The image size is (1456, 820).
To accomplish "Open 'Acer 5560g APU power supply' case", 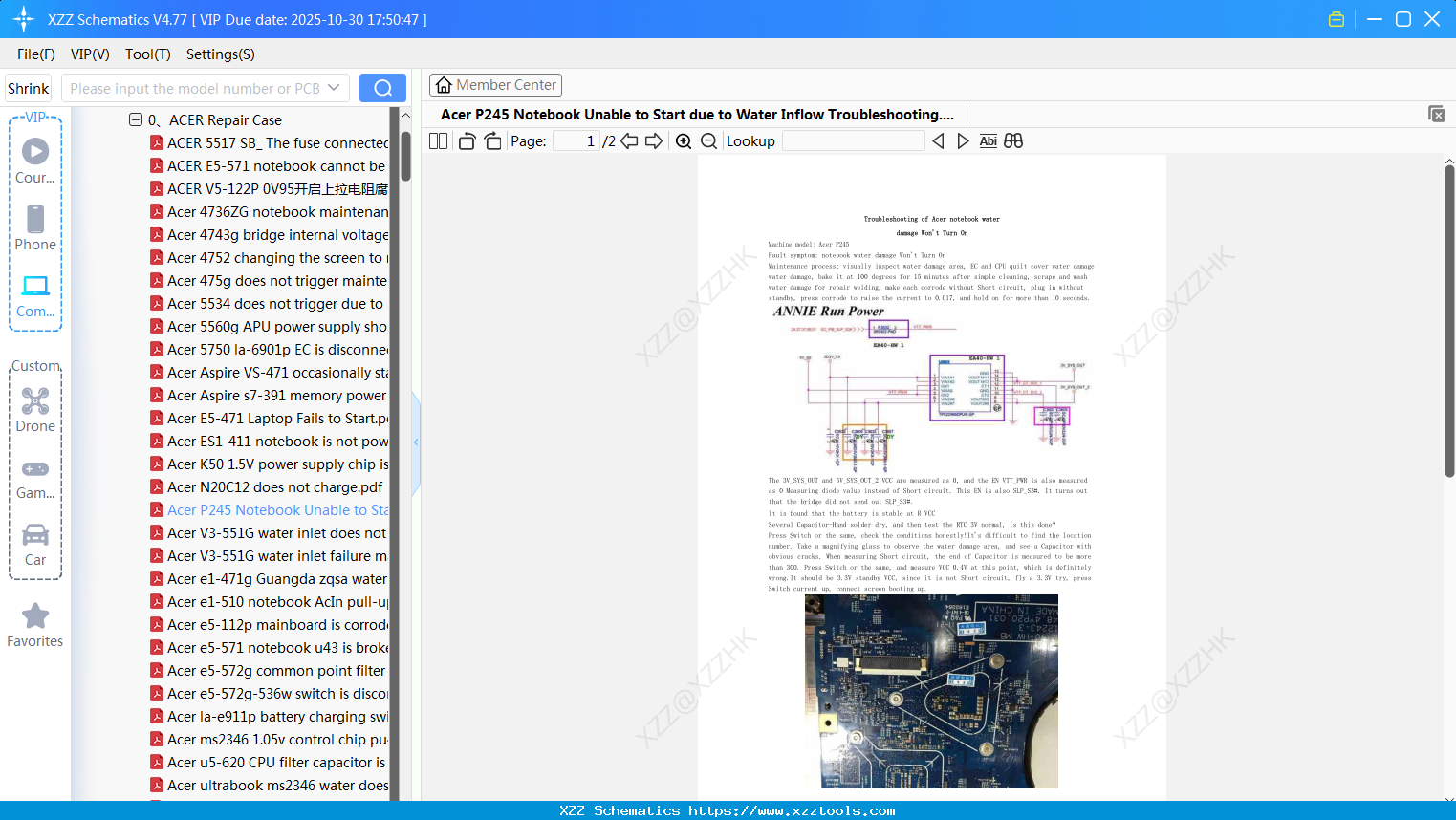I will (x=270, y=327).
